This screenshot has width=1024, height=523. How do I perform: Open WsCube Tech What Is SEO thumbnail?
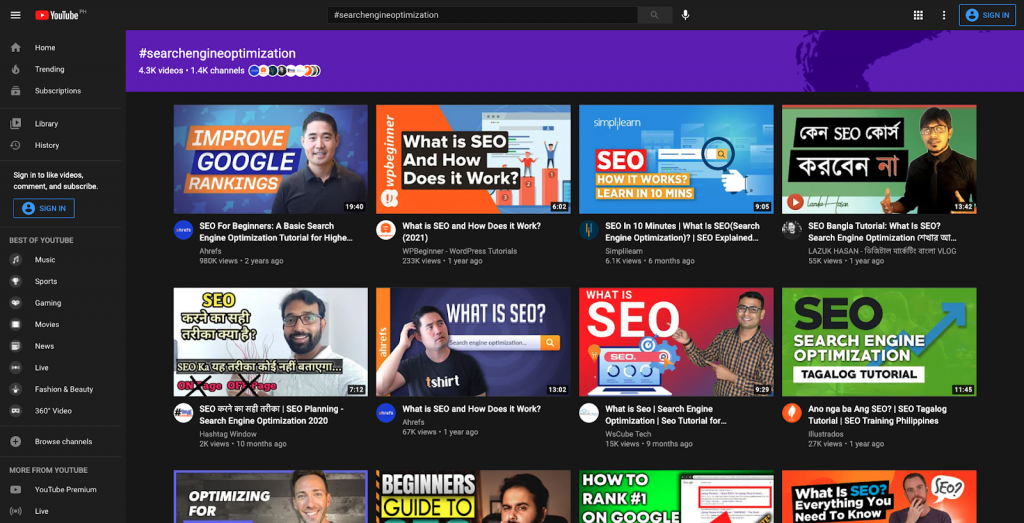tap(676, 342)
